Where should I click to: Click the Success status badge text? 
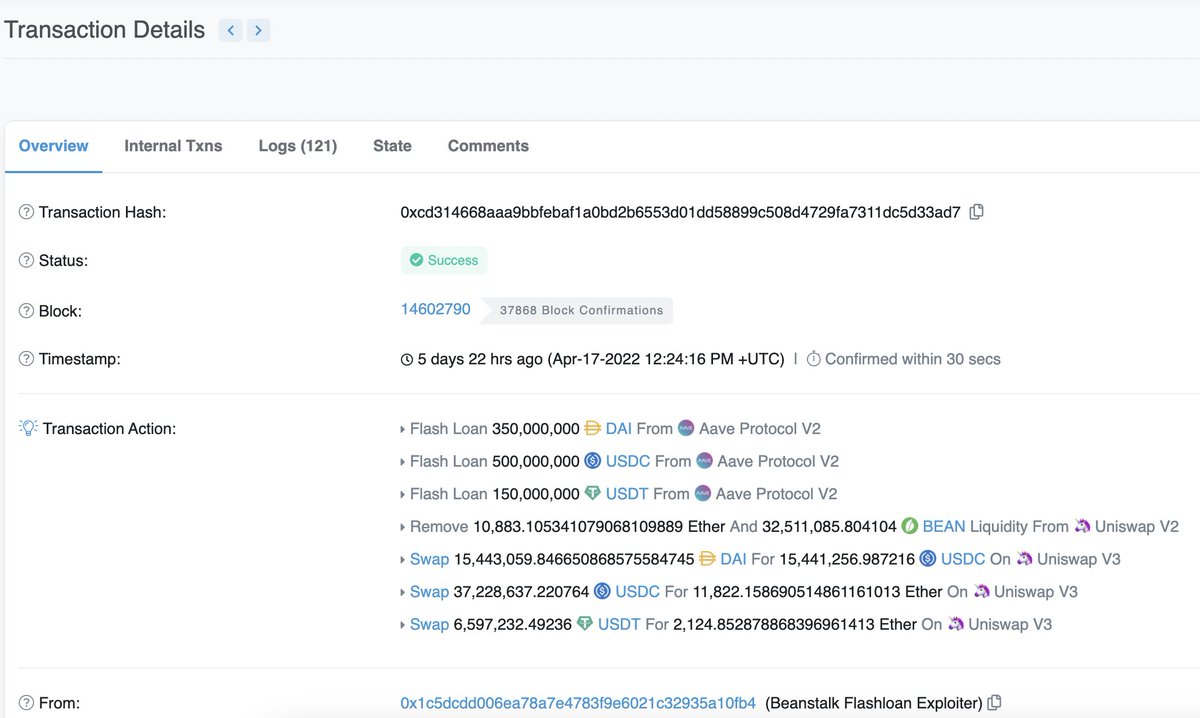(x=453, y=260)
